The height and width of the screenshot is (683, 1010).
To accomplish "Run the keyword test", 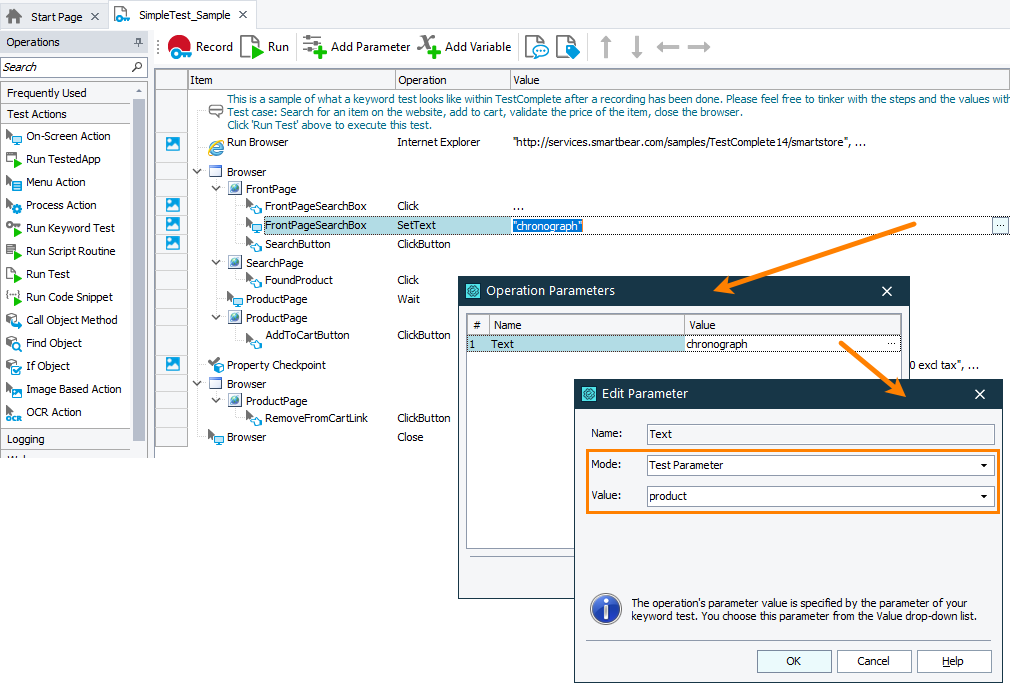I will 265,47.
